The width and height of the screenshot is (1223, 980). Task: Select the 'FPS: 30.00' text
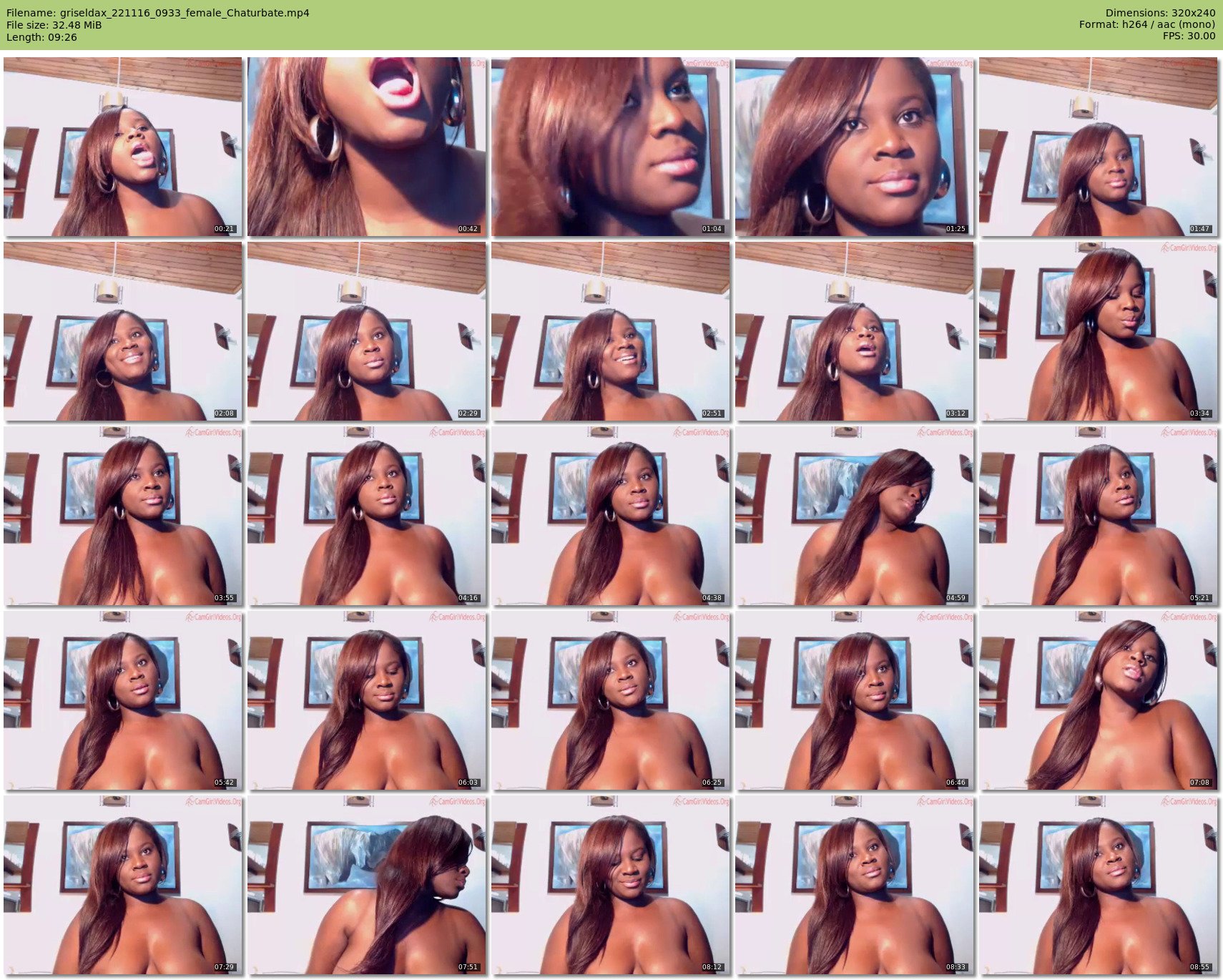1189,36
